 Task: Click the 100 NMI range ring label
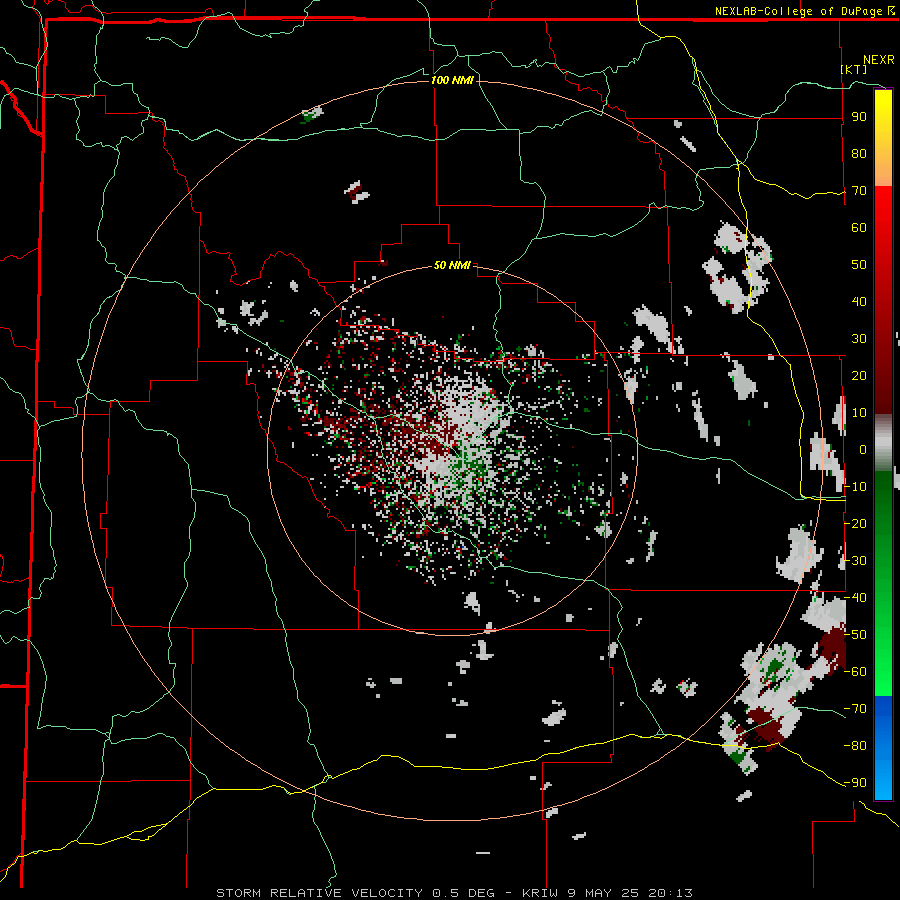[452, 80]
